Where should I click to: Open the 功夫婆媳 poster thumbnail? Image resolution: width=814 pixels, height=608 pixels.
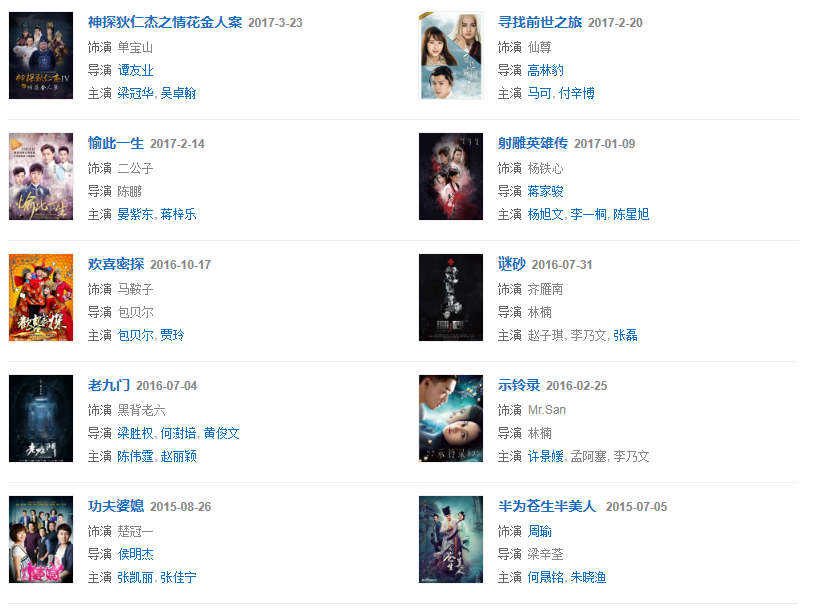pyautogui.click(x=41, y=540)
